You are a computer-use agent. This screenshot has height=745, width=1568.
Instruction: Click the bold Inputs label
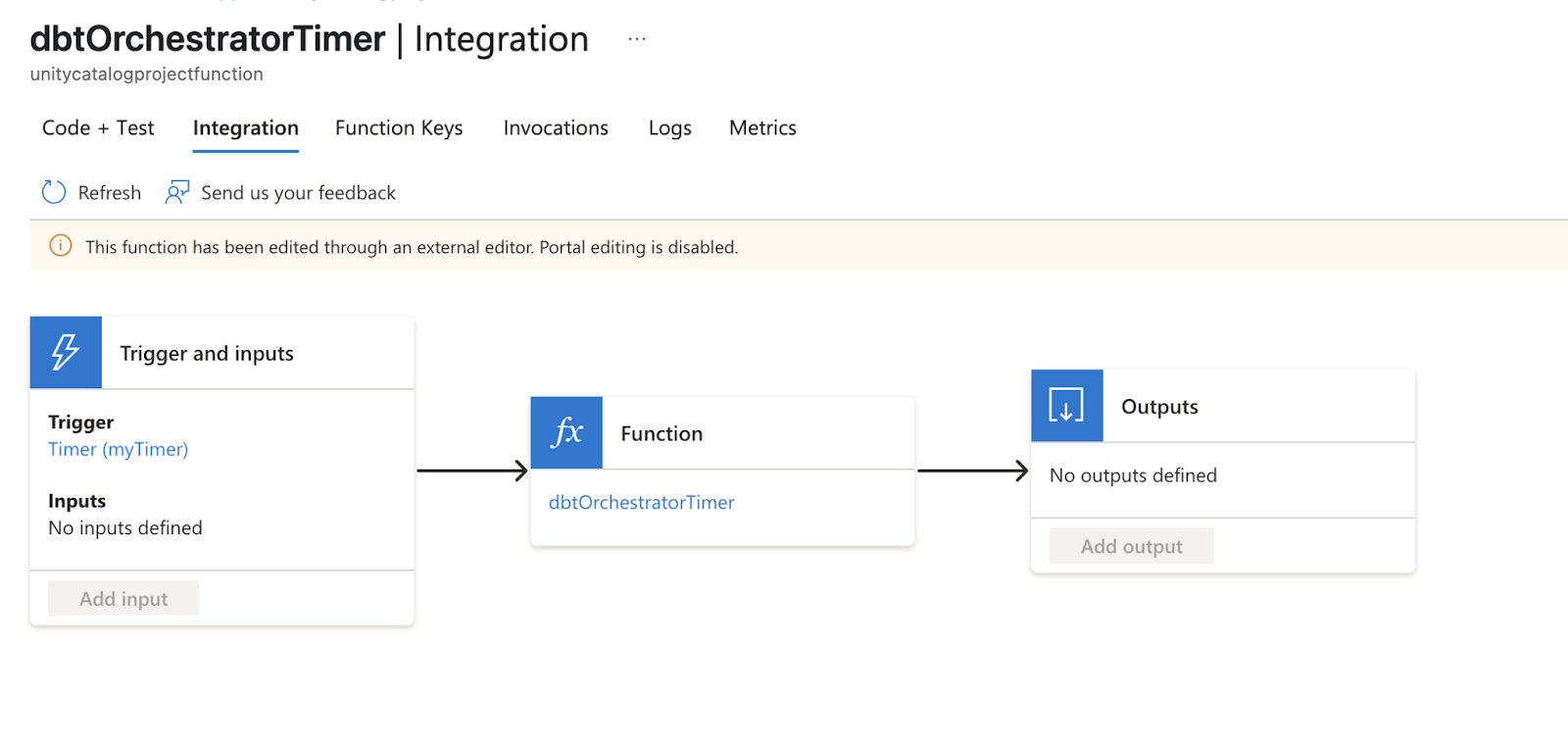point(77,501)
